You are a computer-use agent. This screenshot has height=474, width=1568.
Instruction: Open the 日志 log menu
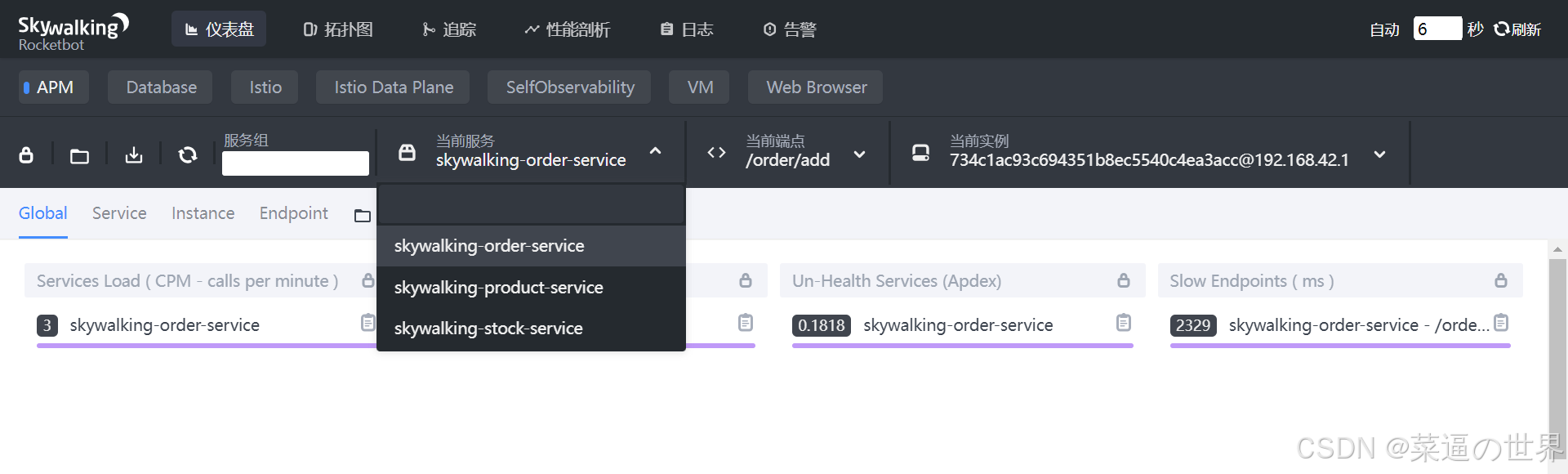(x=687, y=29)
